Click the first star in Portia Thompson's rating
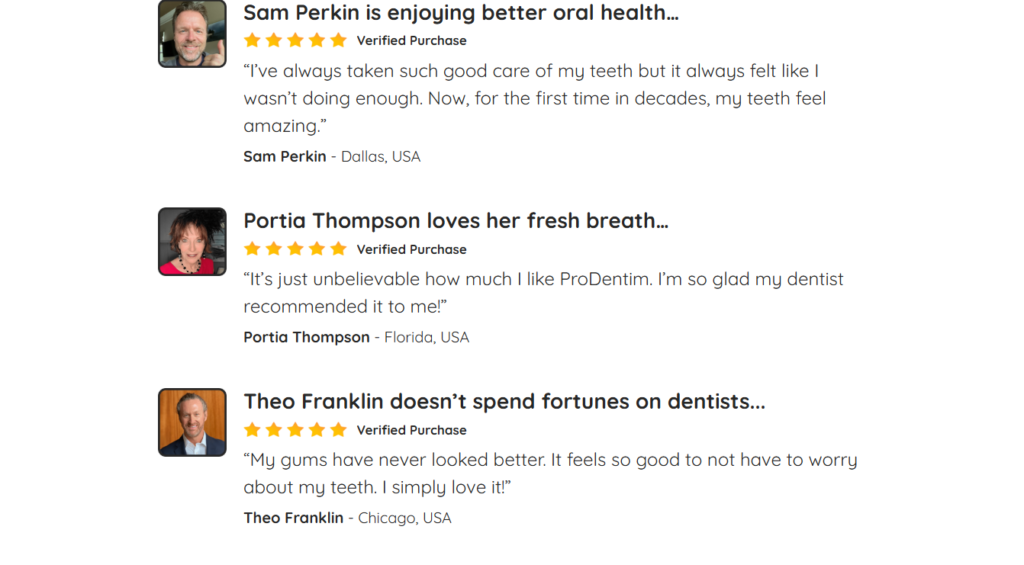This screenshot has width=1024, height=565. 252,249
